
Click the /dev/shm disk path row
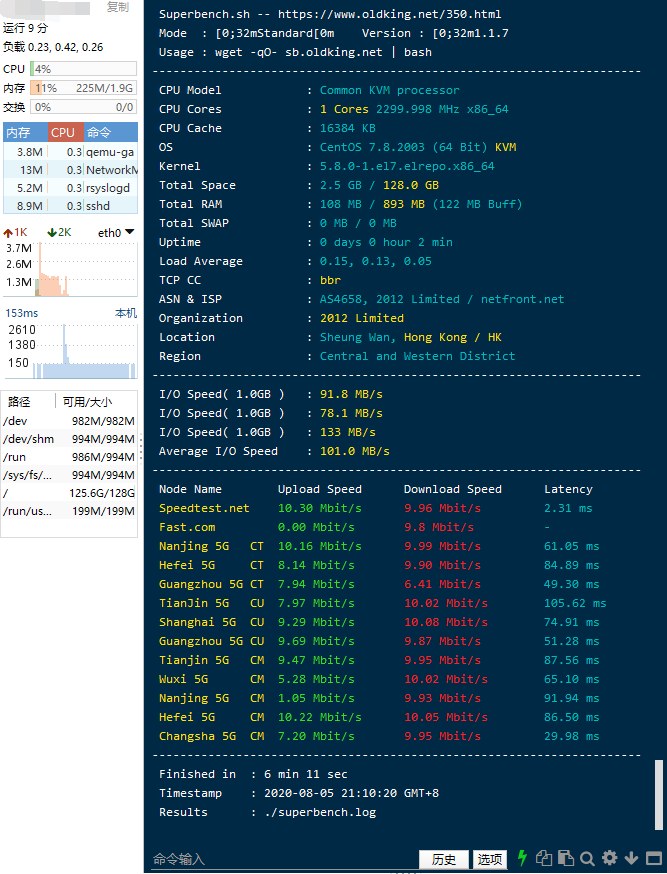pos(69,439)
